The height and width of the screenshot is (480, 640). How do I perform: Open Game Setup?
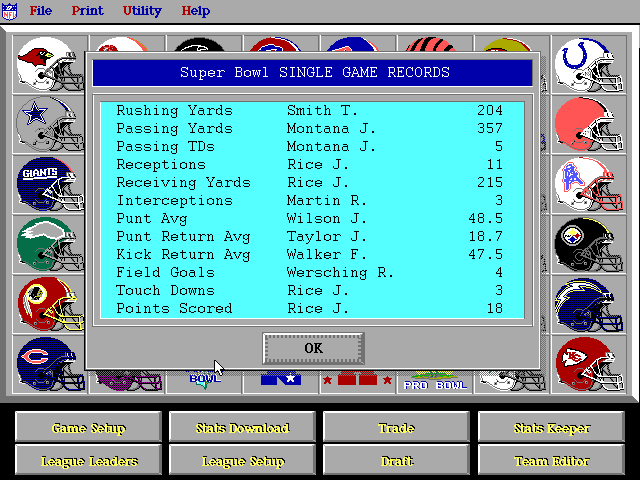pyautogui.click(x=89, y=427)
